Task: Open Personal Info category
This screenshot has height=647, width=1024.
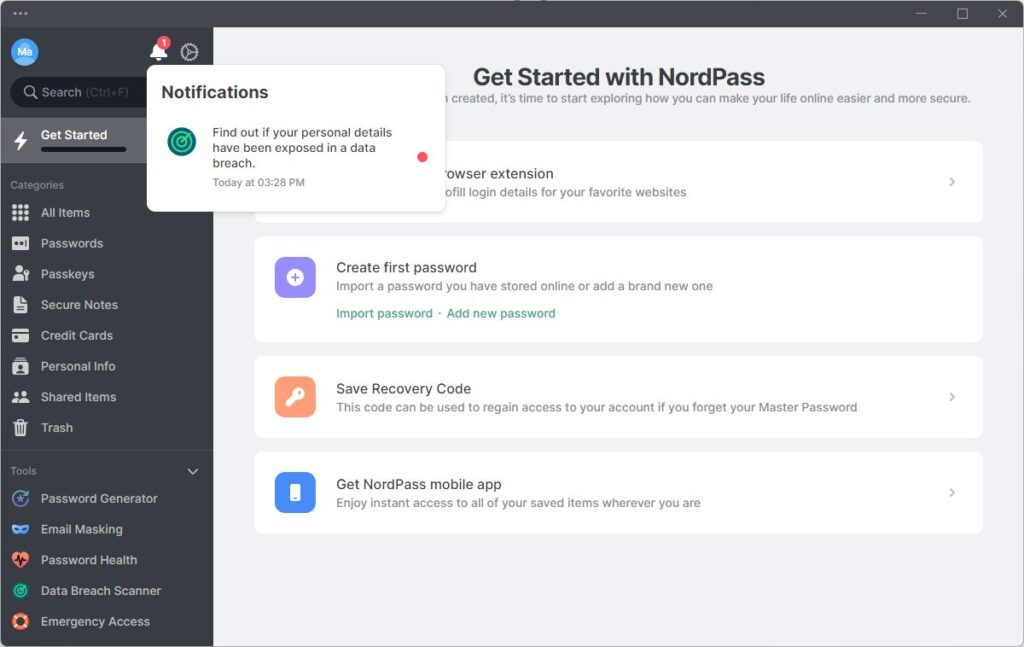Action: click(78, 366)
